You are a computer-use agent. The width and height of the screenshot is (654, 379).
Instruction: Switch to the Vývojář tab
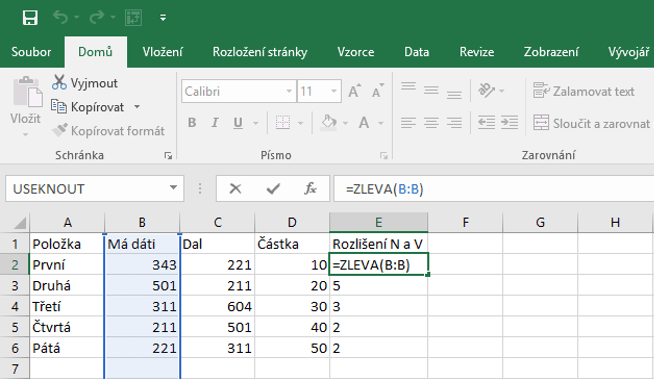pyautogui.click(x=628, y=52)
